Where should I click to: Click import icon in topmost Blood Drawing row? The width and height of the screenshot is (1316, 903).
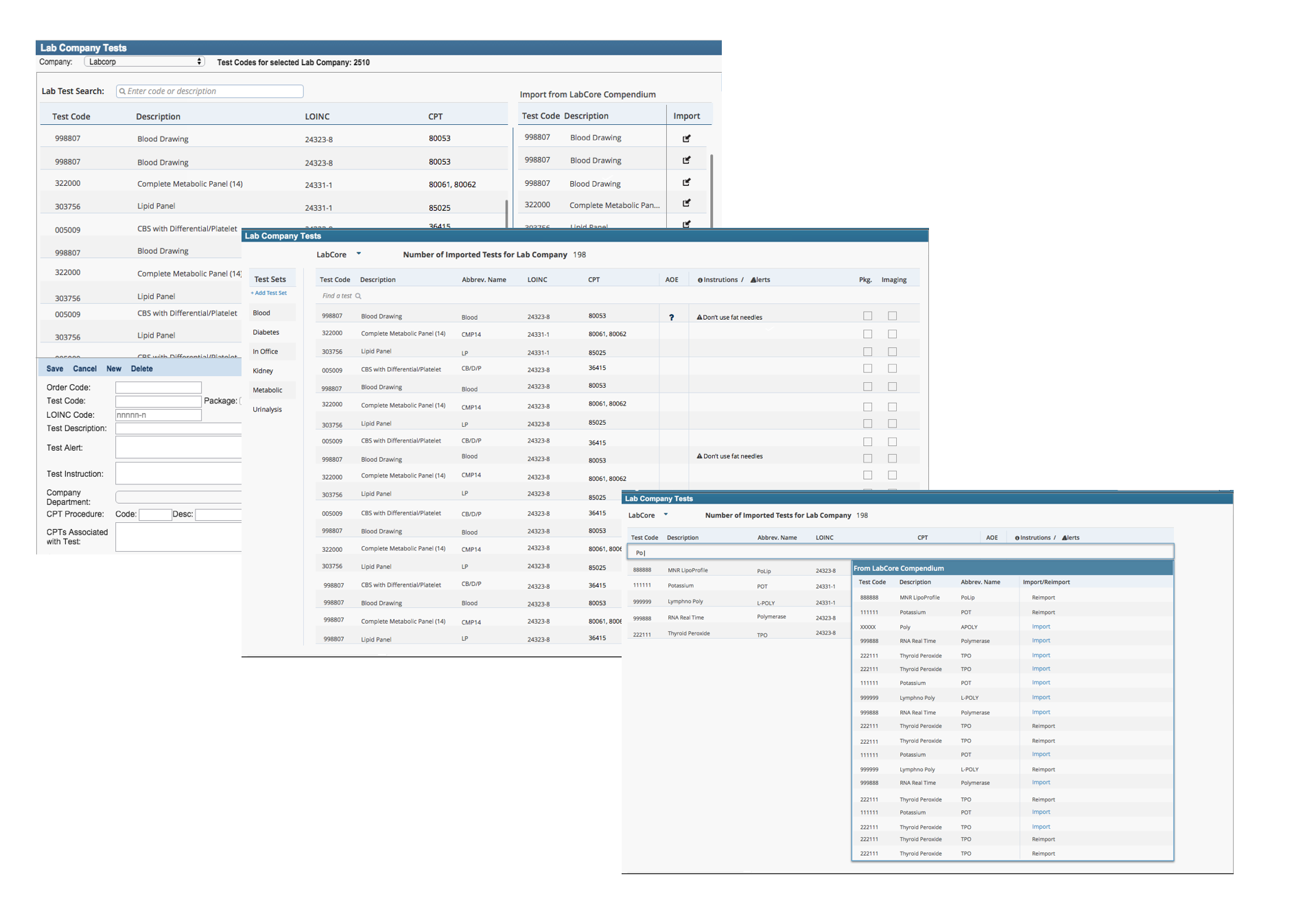point(686,138)
